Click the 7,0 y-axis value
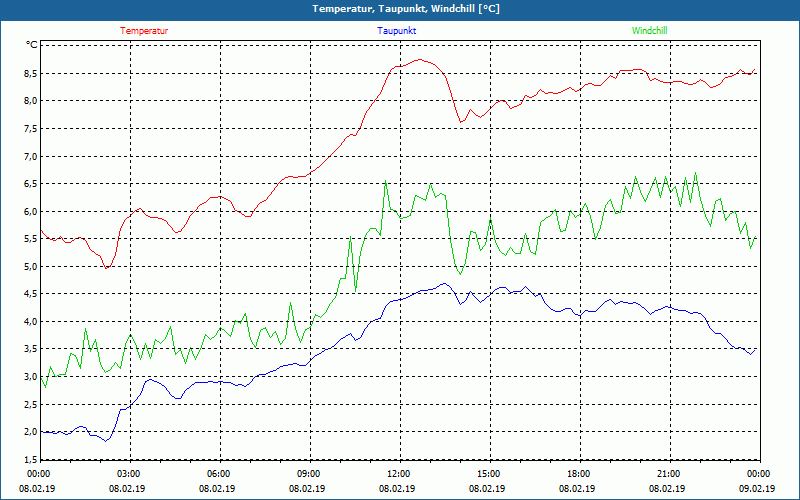 [x=31, y=156]
